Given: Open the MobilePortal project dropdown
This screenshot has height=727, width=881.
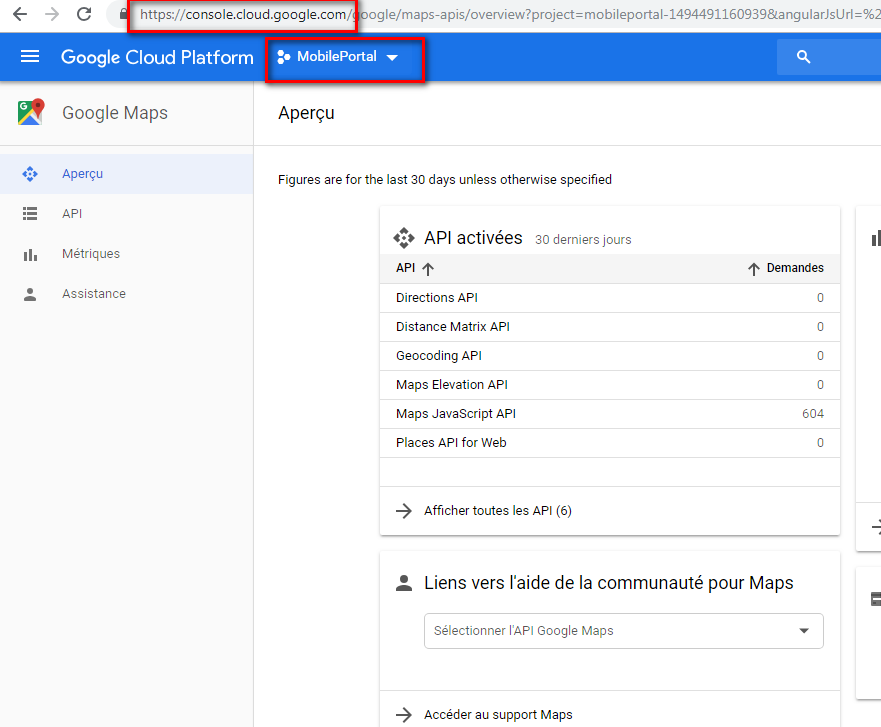Looking at the screenshot, I should pyautogui.click(x=338, y=58).
